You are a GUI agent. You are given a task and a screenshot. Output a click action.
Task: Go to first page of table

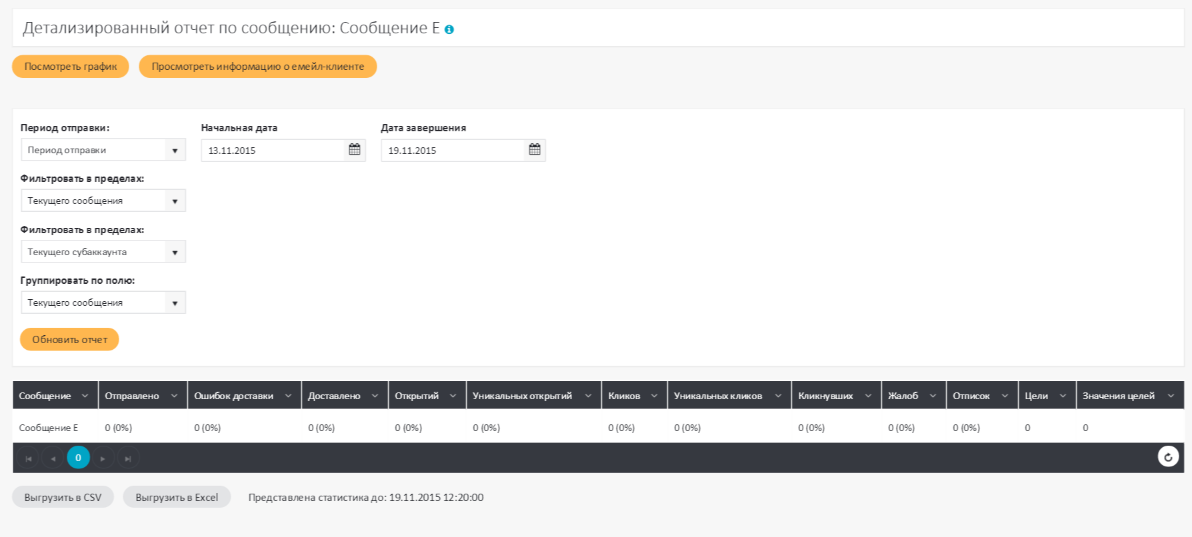pos(28,458)
